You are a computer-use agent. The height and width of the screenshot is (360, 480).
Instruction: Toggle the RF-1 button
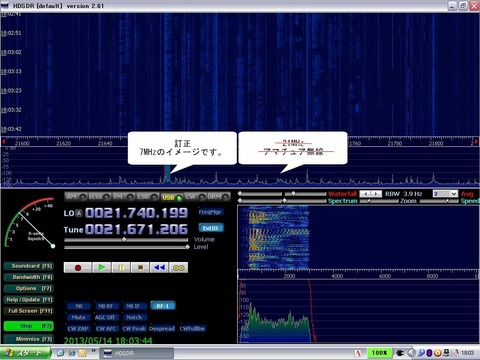coord(163,306)
